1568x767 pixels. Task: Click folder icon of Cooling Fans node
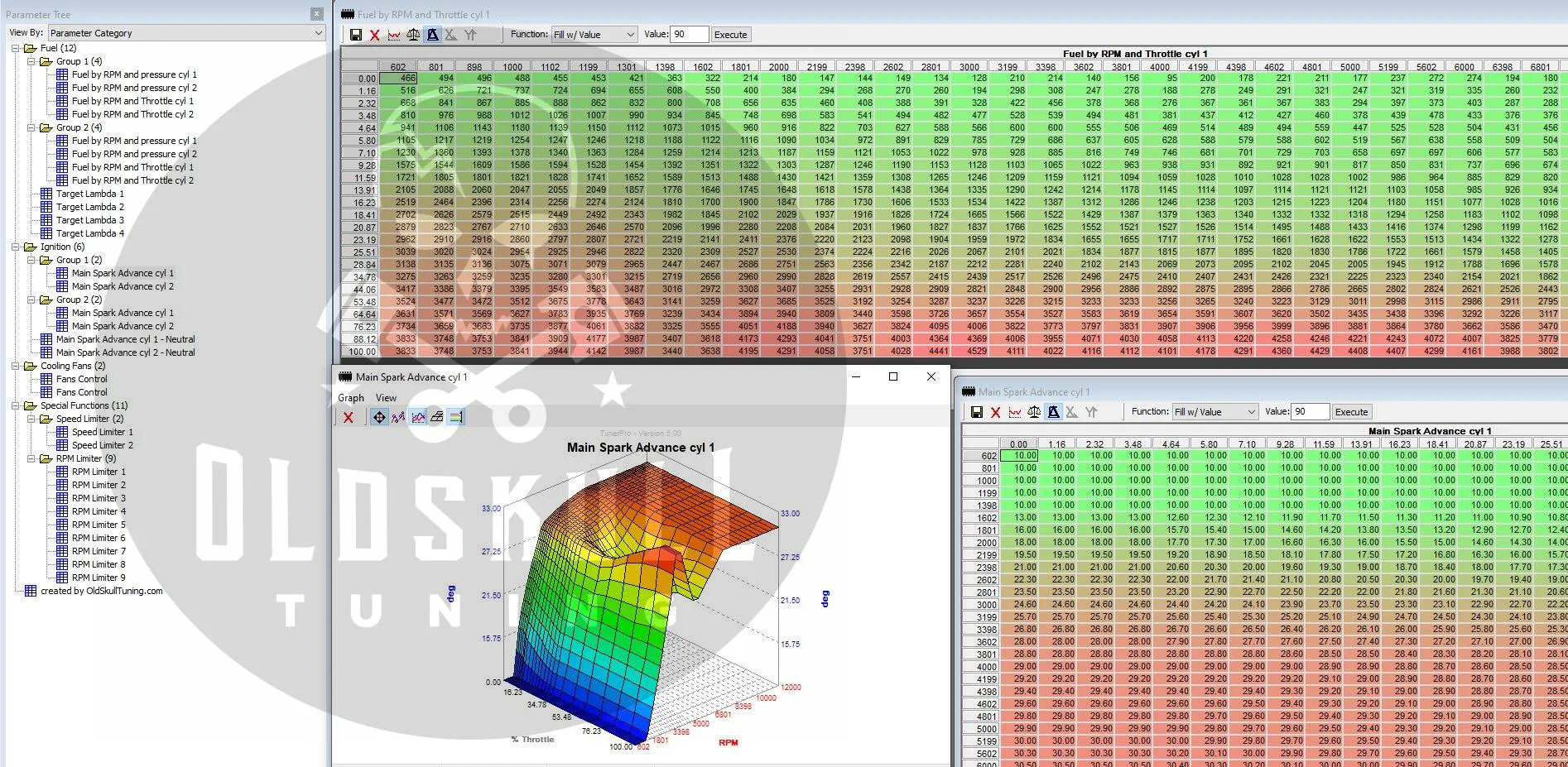click(x=31, y=366)
